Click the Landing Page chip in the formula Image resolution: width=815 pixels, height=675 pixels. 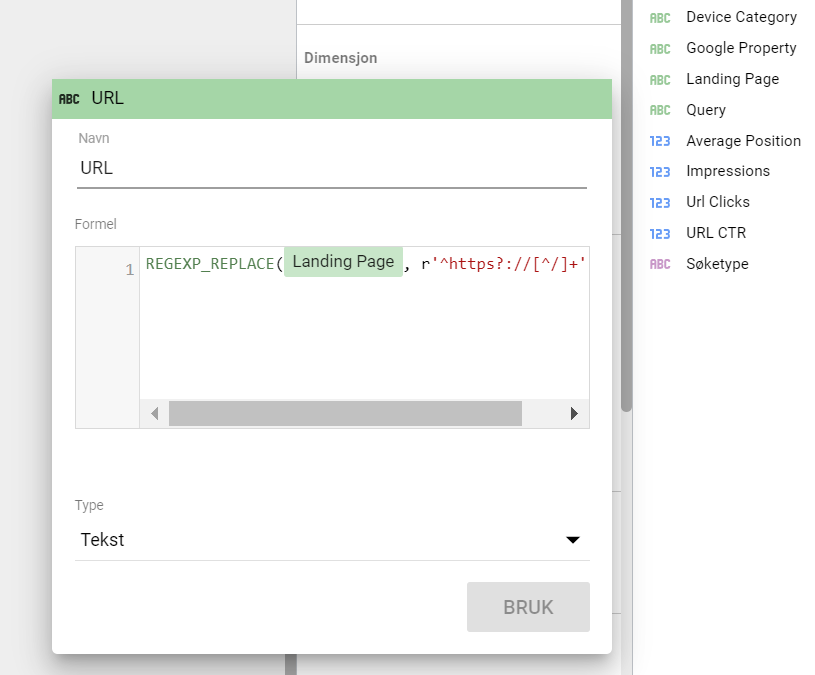click(343, 262)
